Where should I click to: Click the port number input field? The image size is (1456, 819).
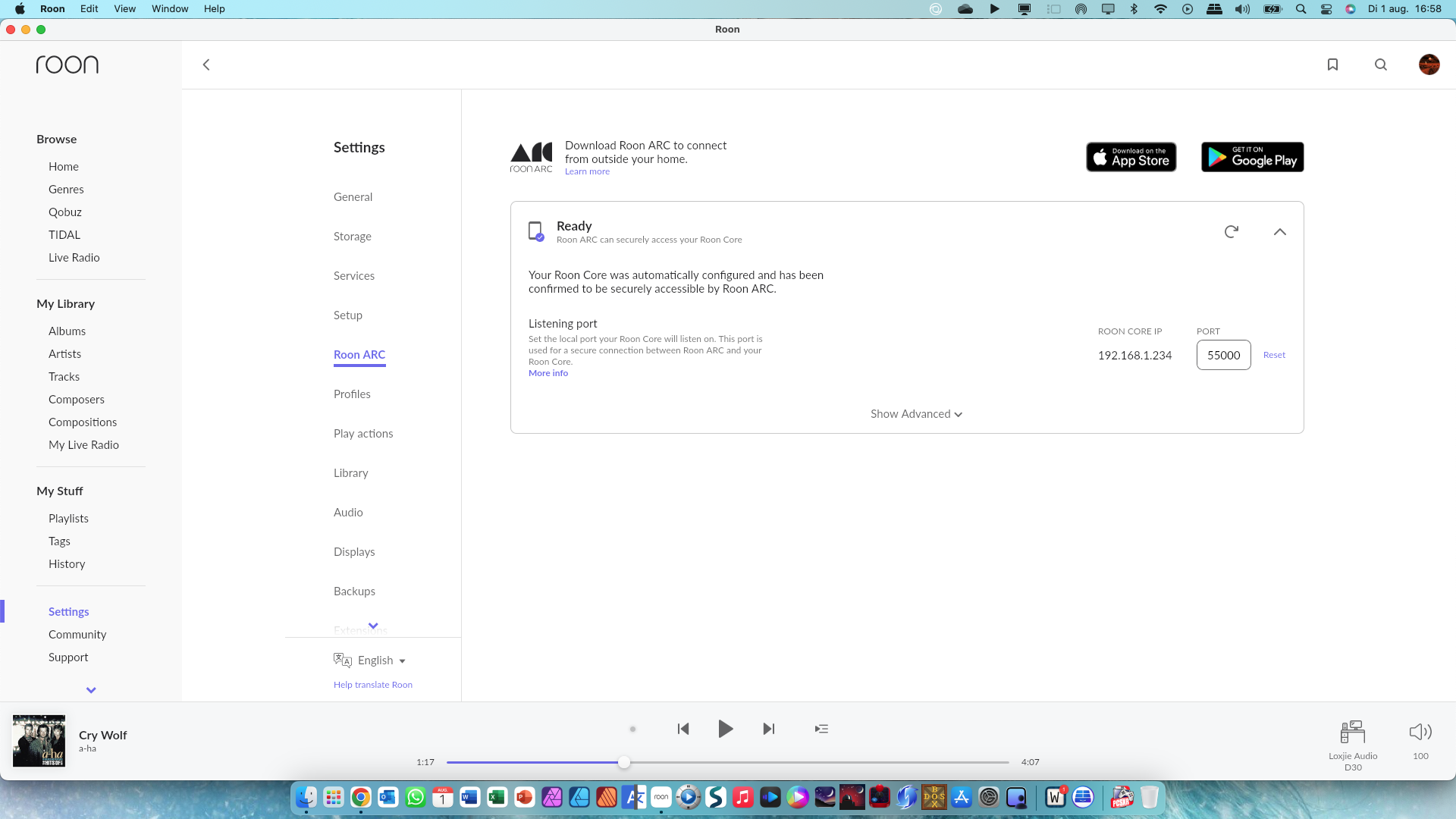coord(1223,355)
